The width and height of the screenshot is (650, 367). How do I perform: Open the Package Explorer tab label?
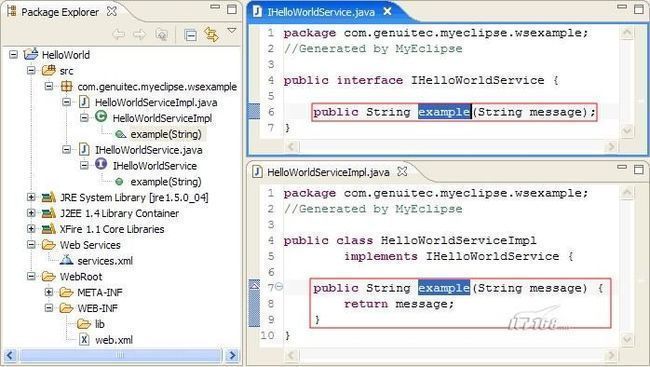point(60,12)
